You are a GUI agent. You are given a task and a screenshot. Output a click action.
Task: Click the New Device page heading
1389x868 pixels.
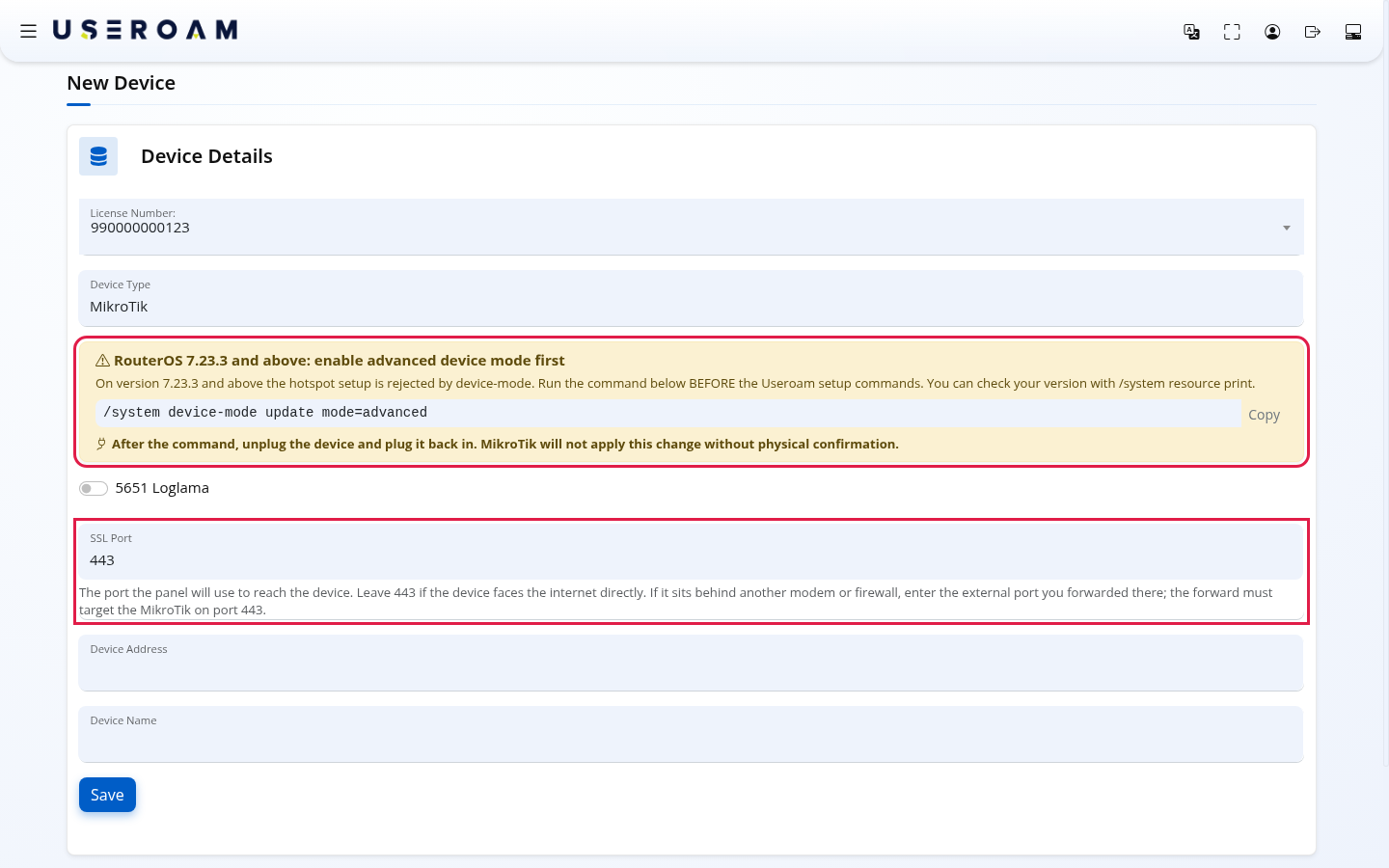(x=122, y=83)
